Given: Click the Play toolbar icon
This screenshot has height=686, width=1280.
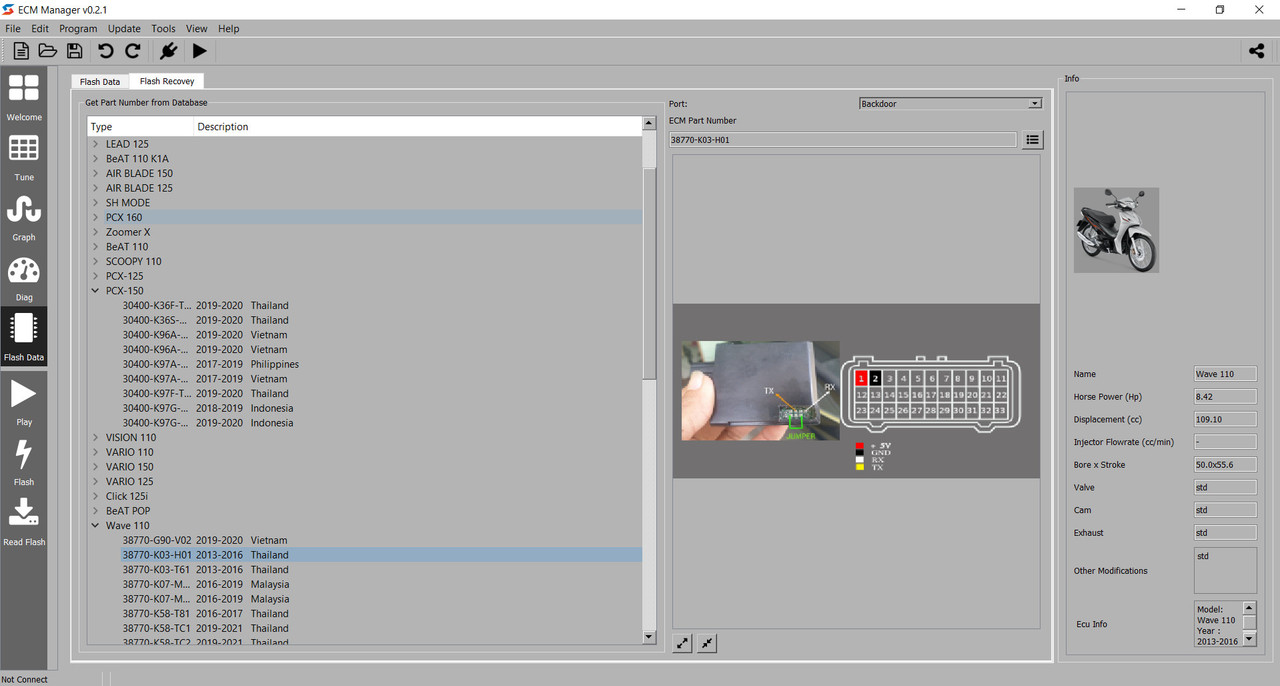Looking at the screenshot, I should click(x=200, y=51).
